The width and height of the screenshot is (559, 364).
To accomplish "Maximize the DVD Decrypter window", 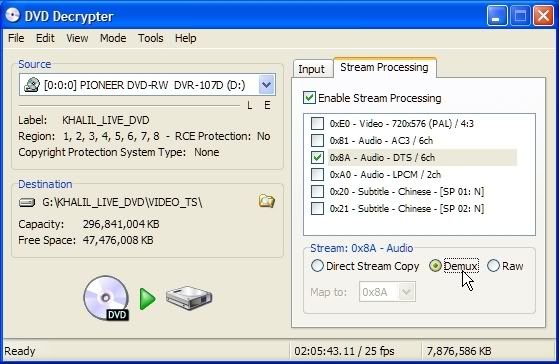I will [x=520, y=16].
